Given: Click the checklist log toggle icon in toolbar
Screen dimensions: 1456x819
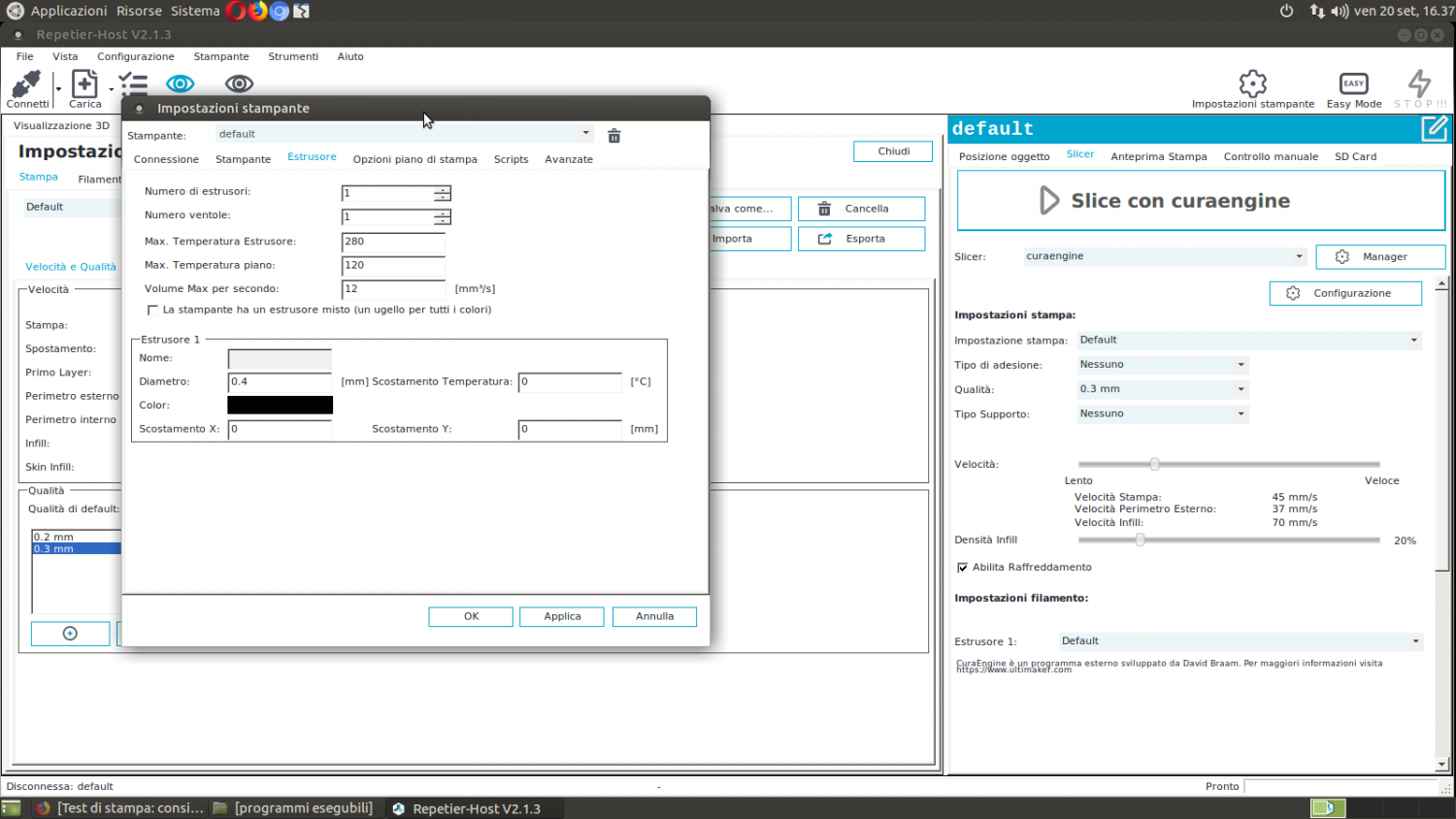Looking at the screenshot, I should point(133,84).
